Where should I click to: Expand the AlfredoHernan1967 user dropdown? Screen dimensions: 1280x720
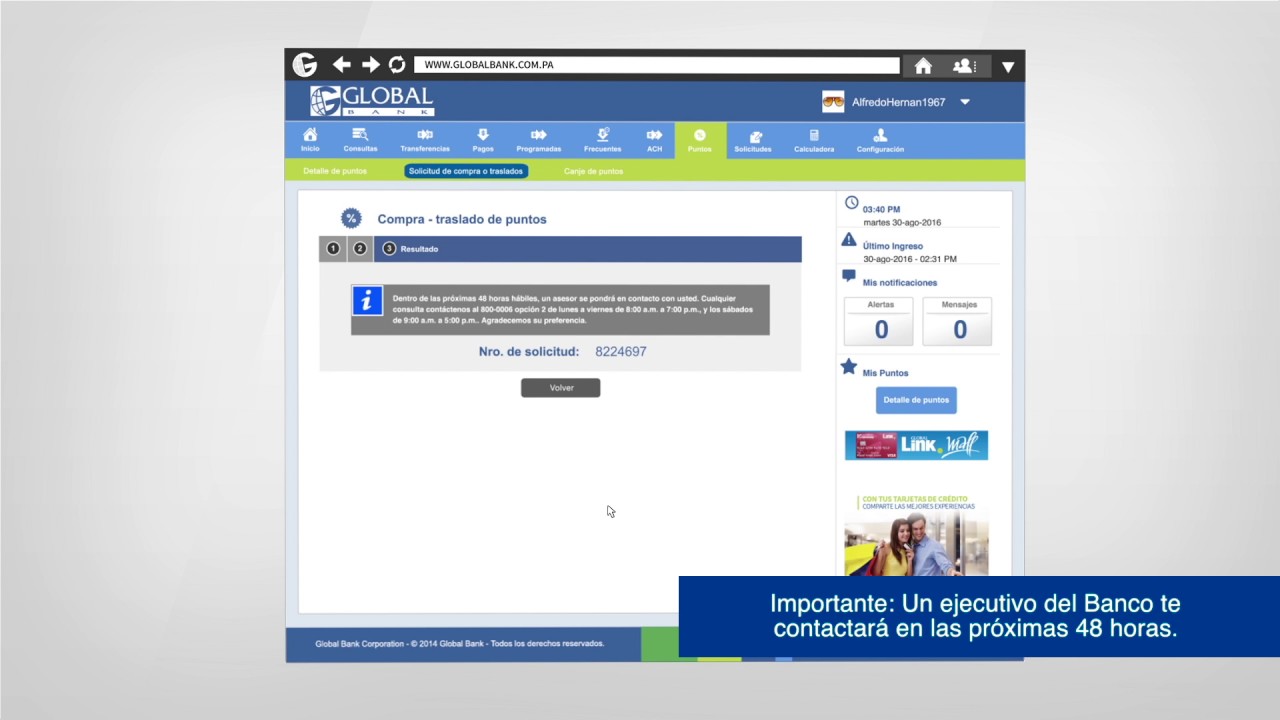(965, 102)
